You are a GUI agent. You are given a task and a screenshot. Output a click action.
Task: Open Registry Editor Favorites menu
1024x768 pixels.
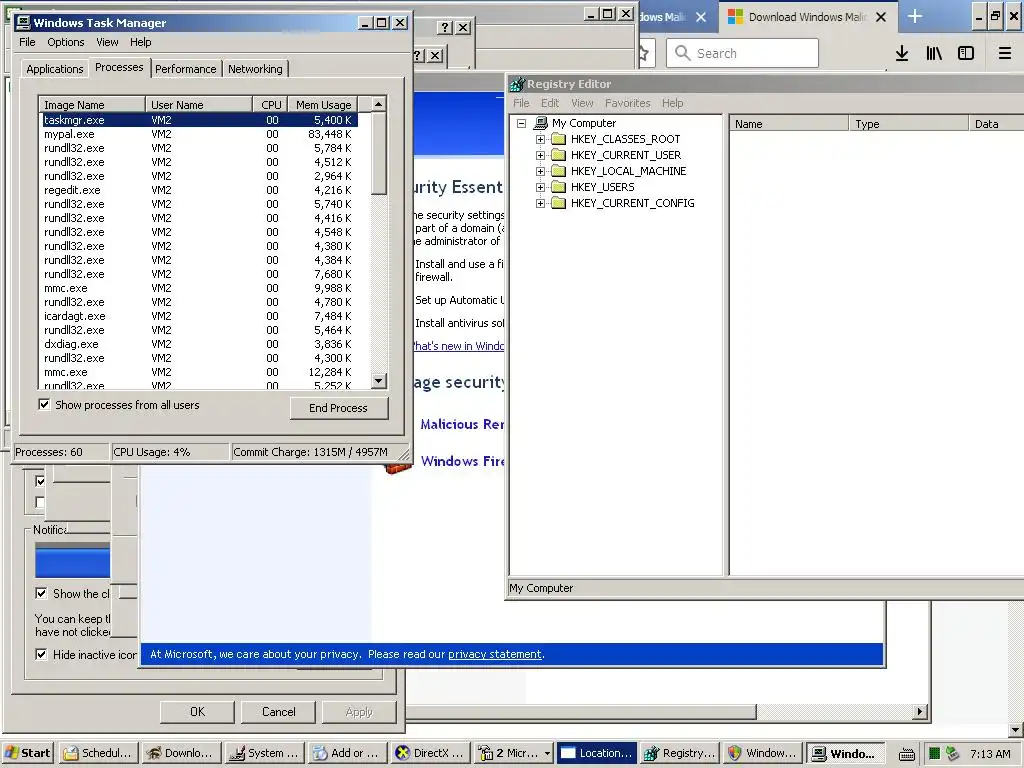(628, 103)
